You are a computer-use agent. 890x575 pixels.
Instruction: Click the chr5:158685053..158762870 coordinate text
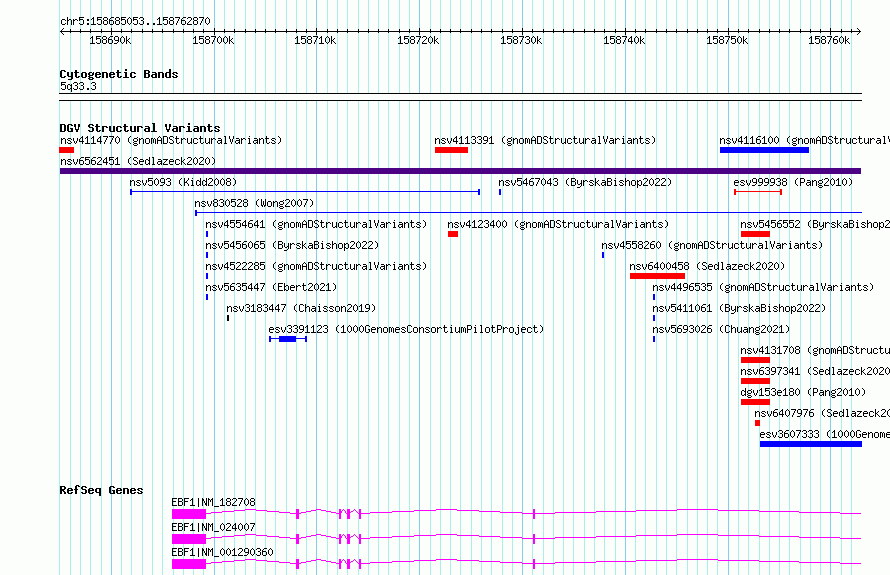tap(135, 21)
